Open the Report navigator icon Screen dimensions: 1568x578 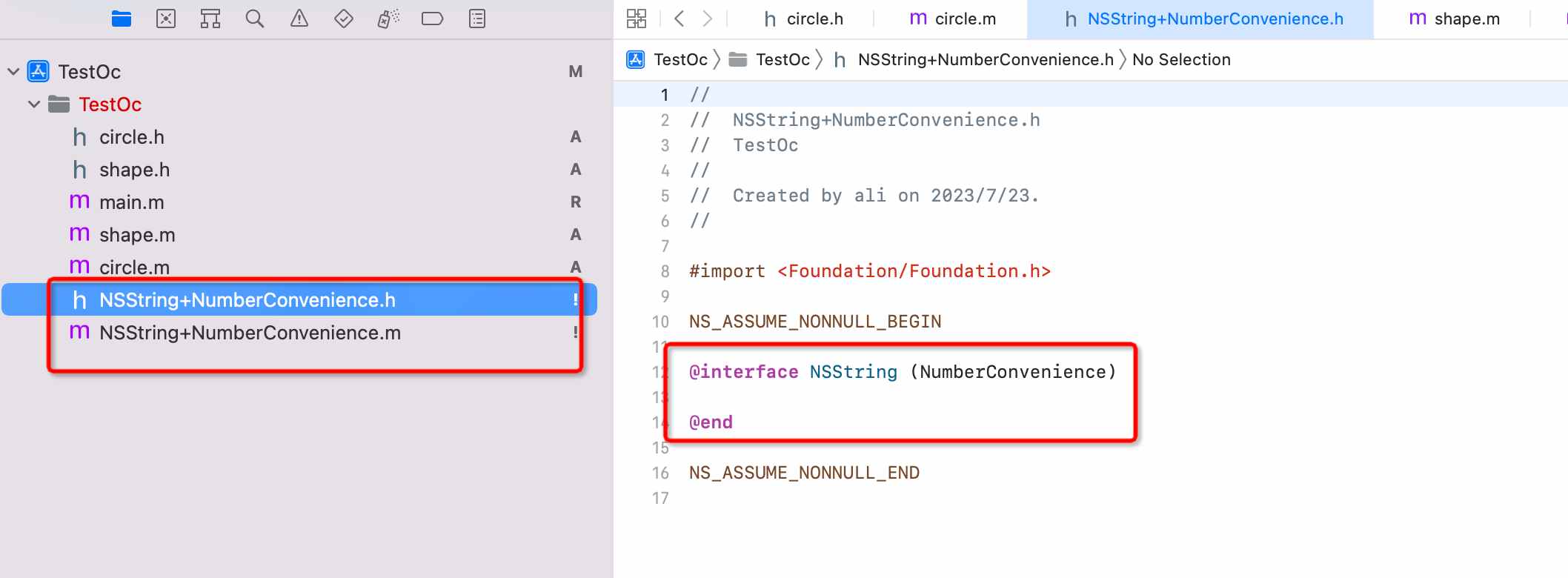[477, 19]
